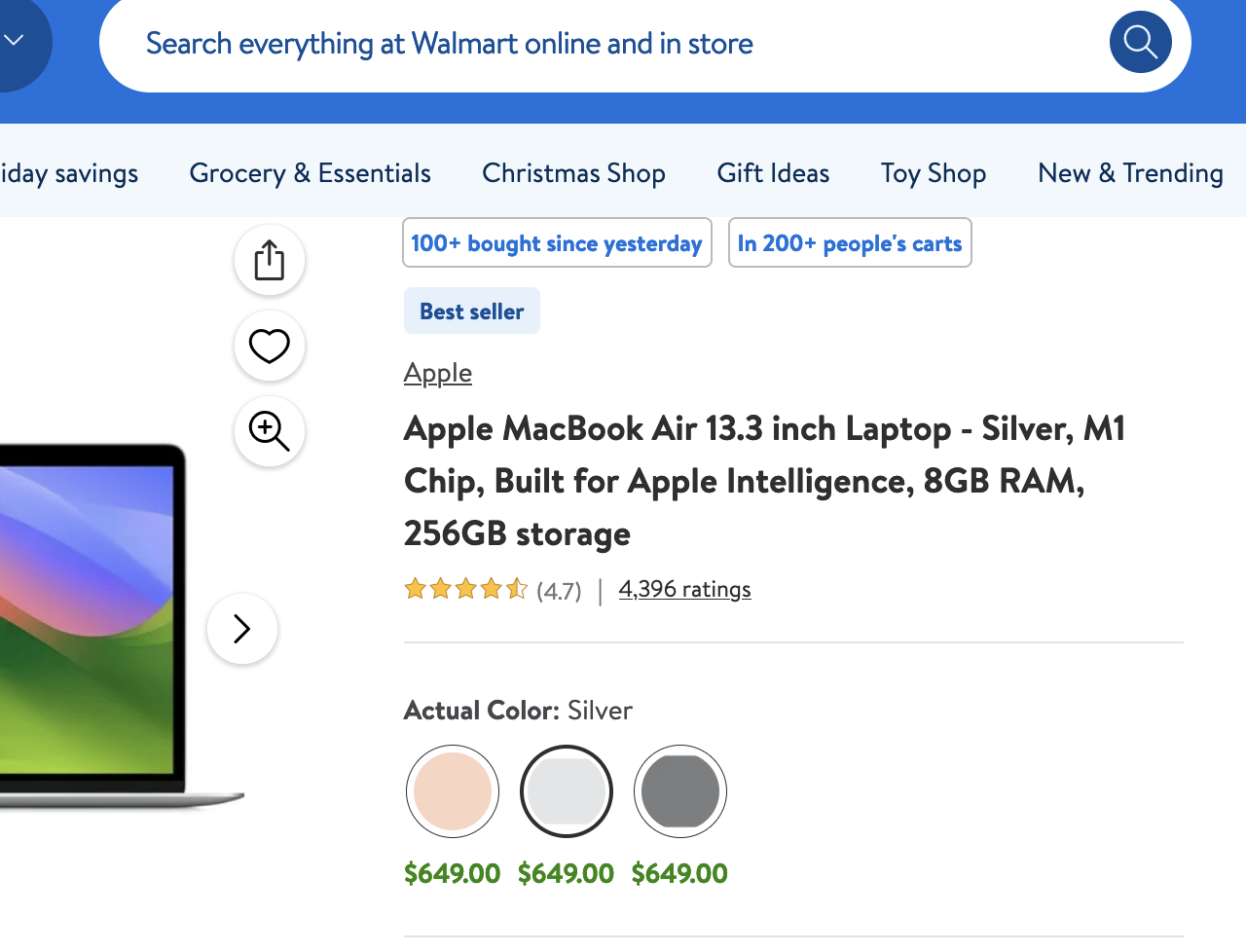Pick the Space Gray color variant
This screenshot has height=952, width=1246.
click(679, 791)
